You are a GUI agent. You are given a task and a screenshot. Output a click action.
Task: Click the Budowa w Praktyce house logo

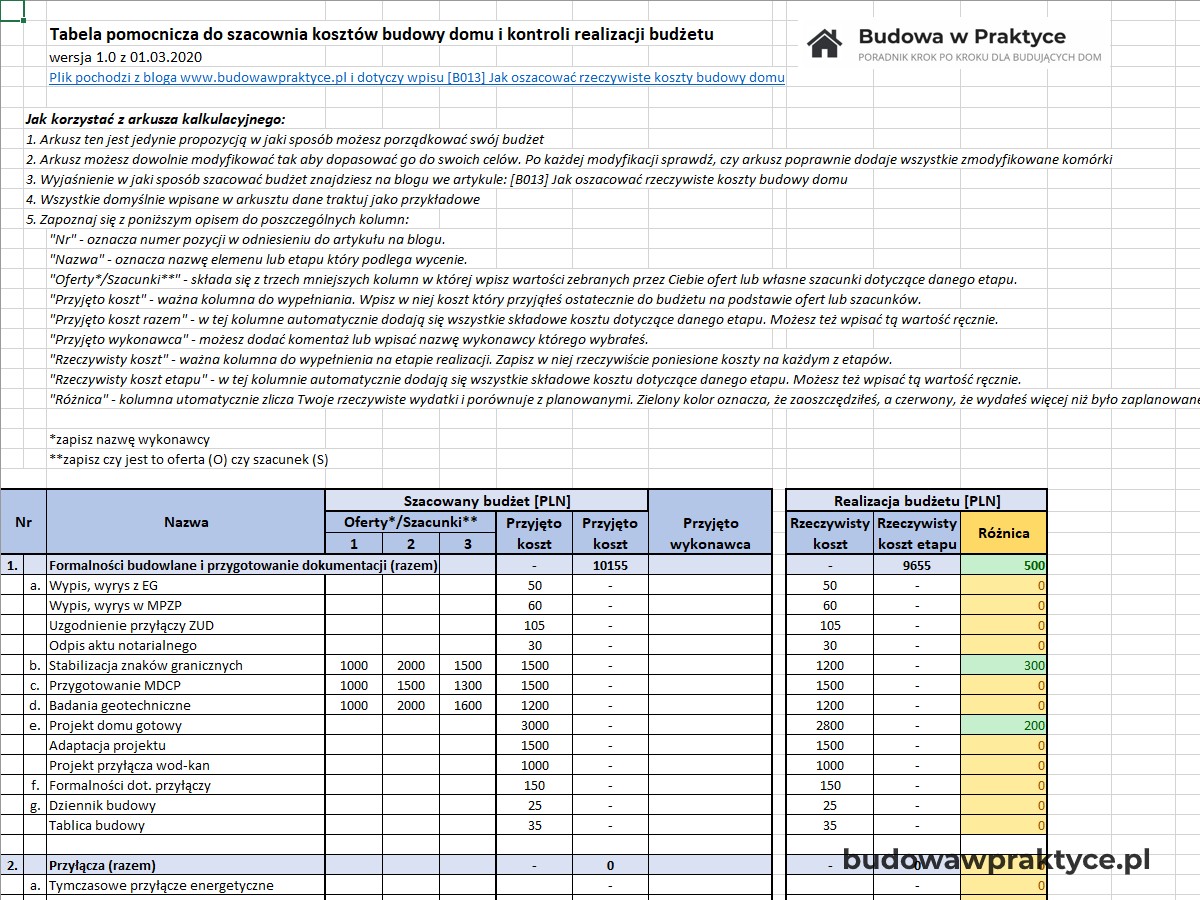[x=825, y=43]
